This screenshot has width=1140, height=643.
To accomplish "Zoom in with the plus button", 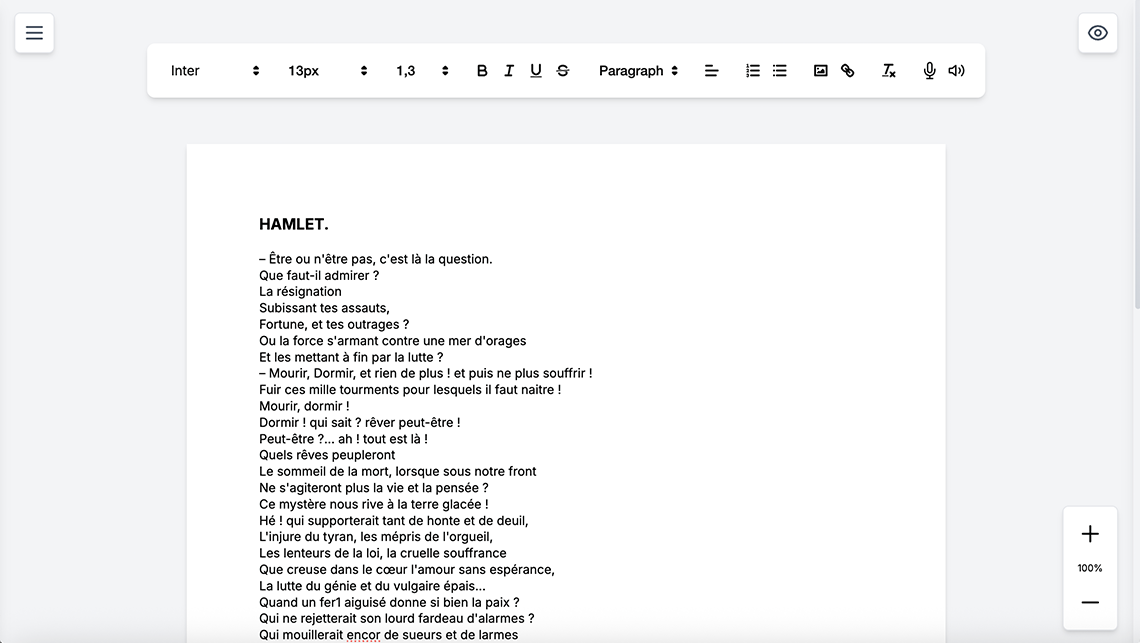I will pyautogui.click(x=1090, y=534).
